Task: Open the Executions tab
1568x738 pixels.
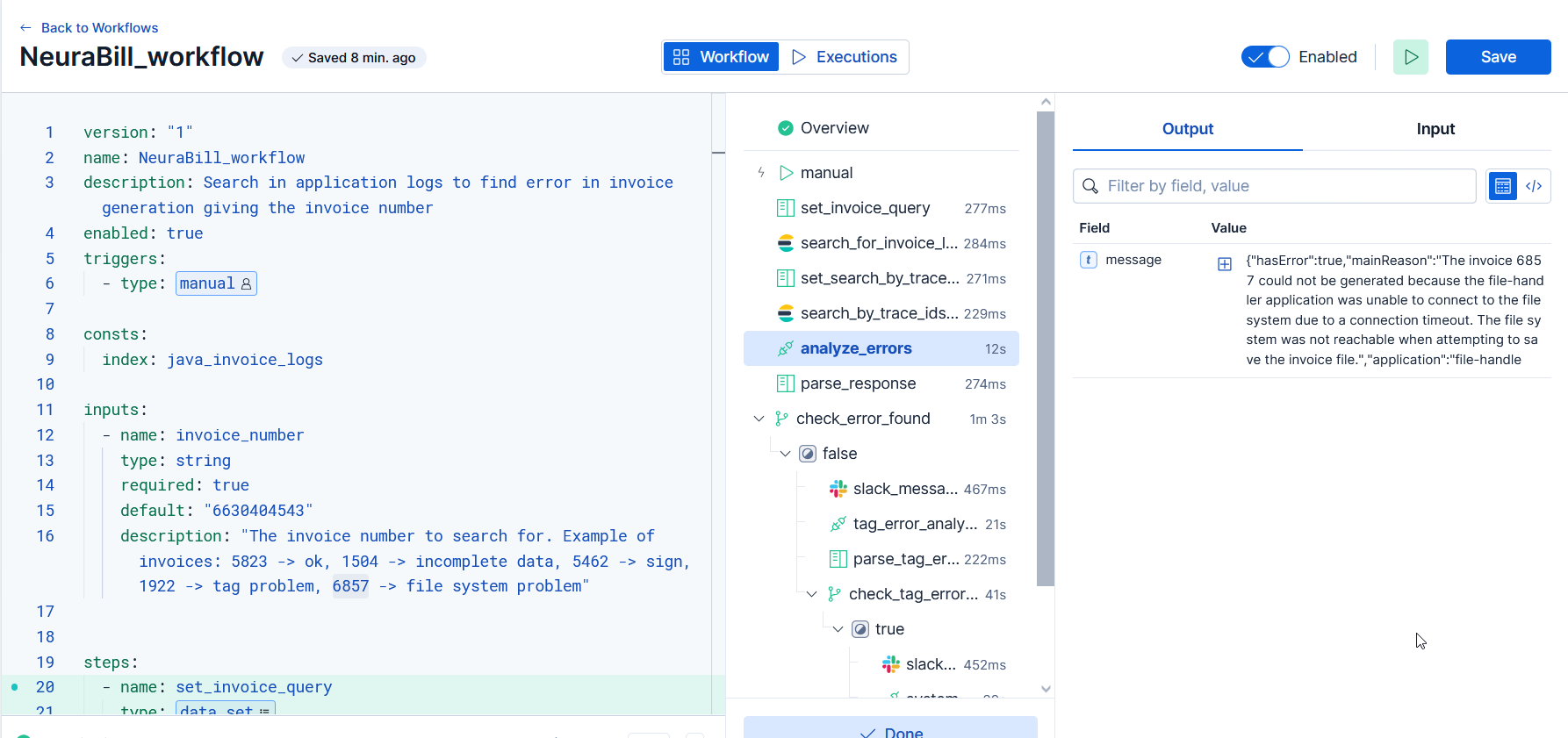Action: click(x=845, y=57)
